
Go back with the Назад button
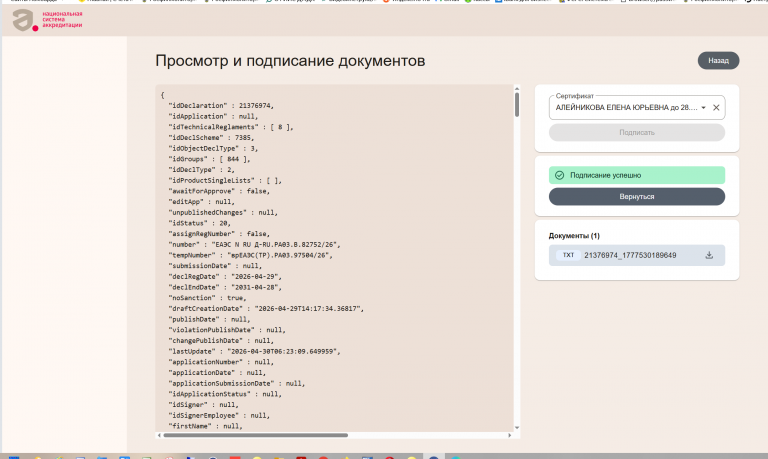point(718,61)
